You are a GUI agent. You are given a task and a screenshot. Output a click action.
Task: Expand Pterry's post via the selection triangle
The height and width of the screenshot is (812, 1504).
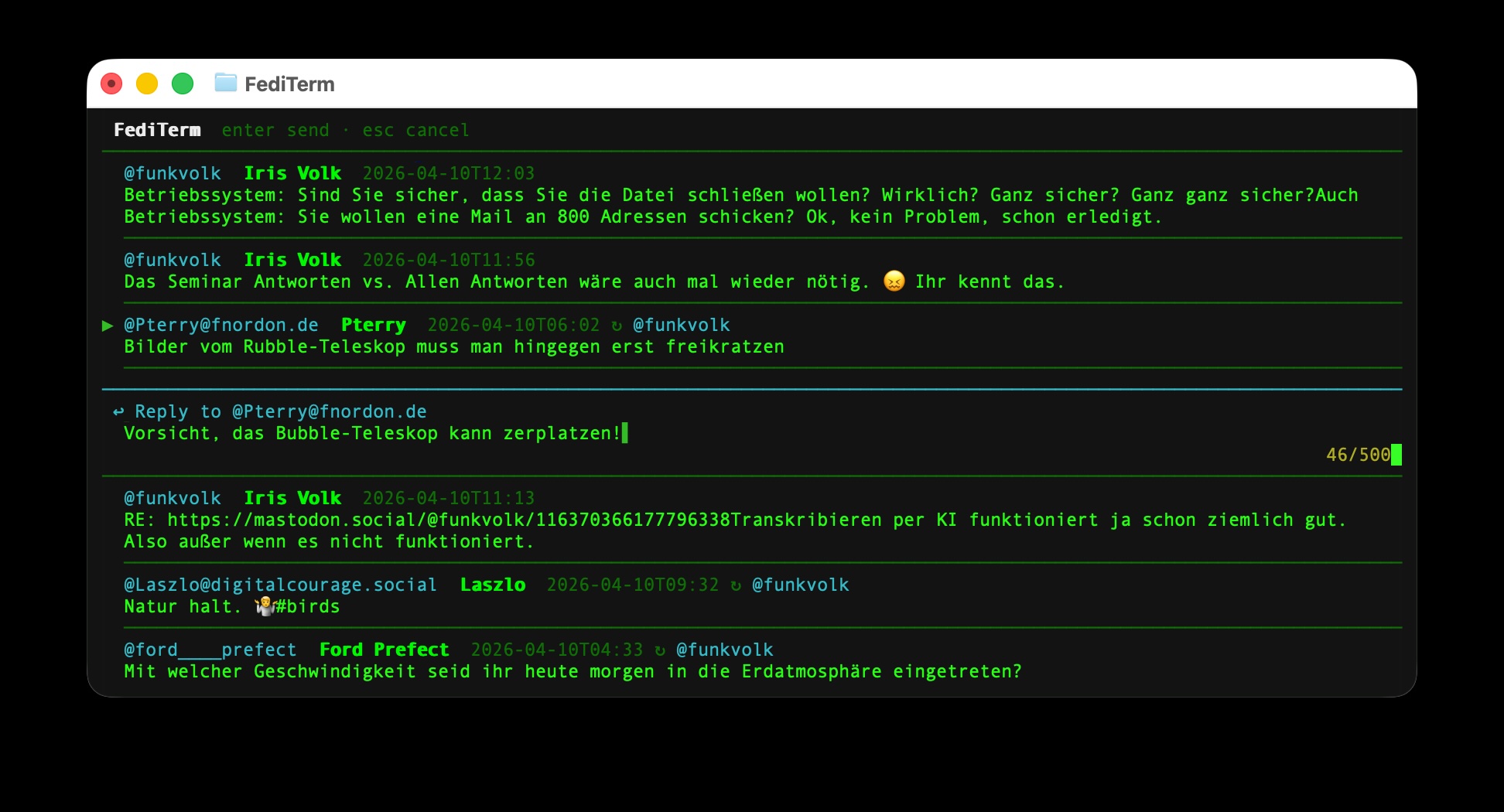coord(108,326)
